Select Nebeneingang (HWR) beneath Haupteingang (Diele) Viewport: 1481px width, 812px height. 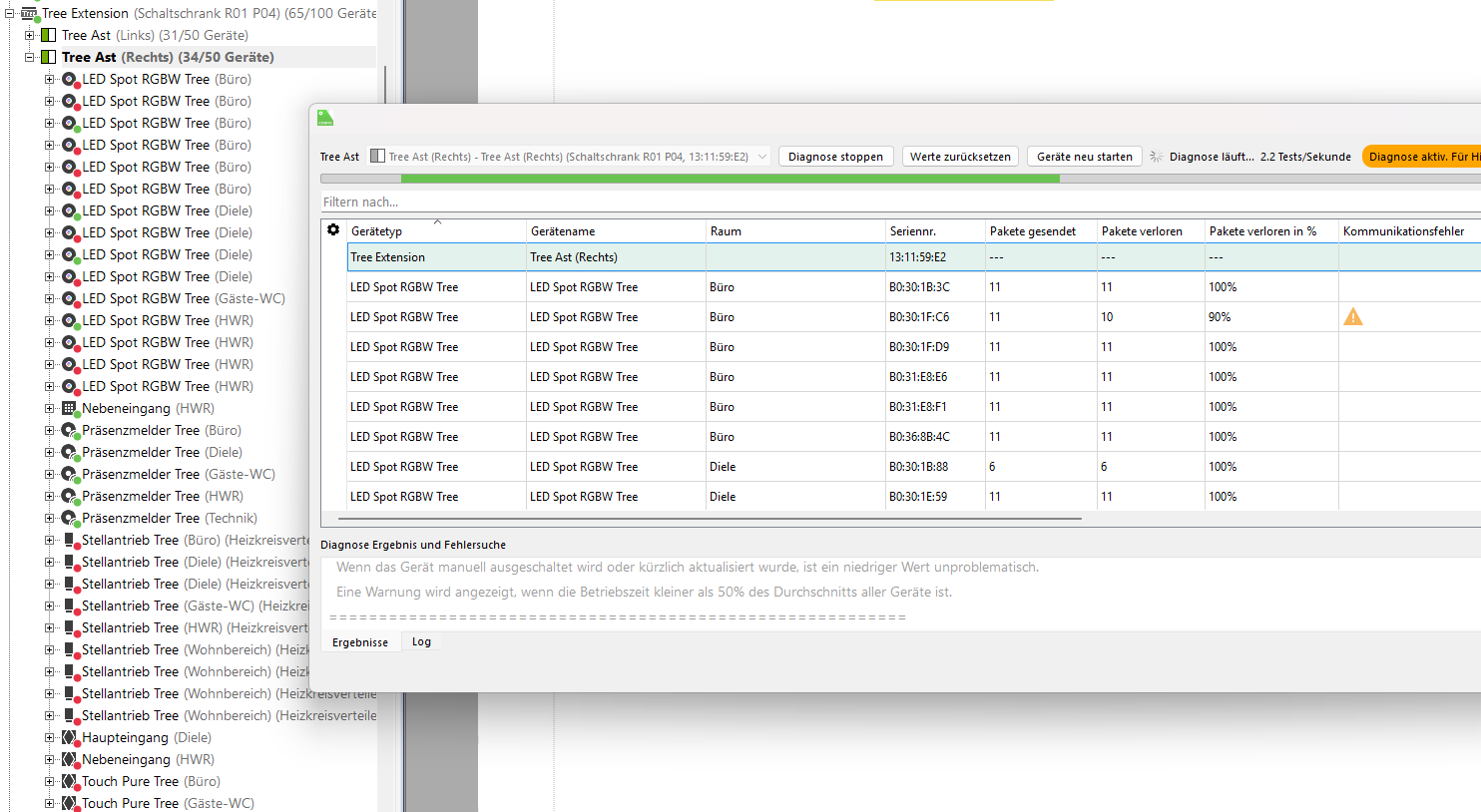(x=148, y=759)
